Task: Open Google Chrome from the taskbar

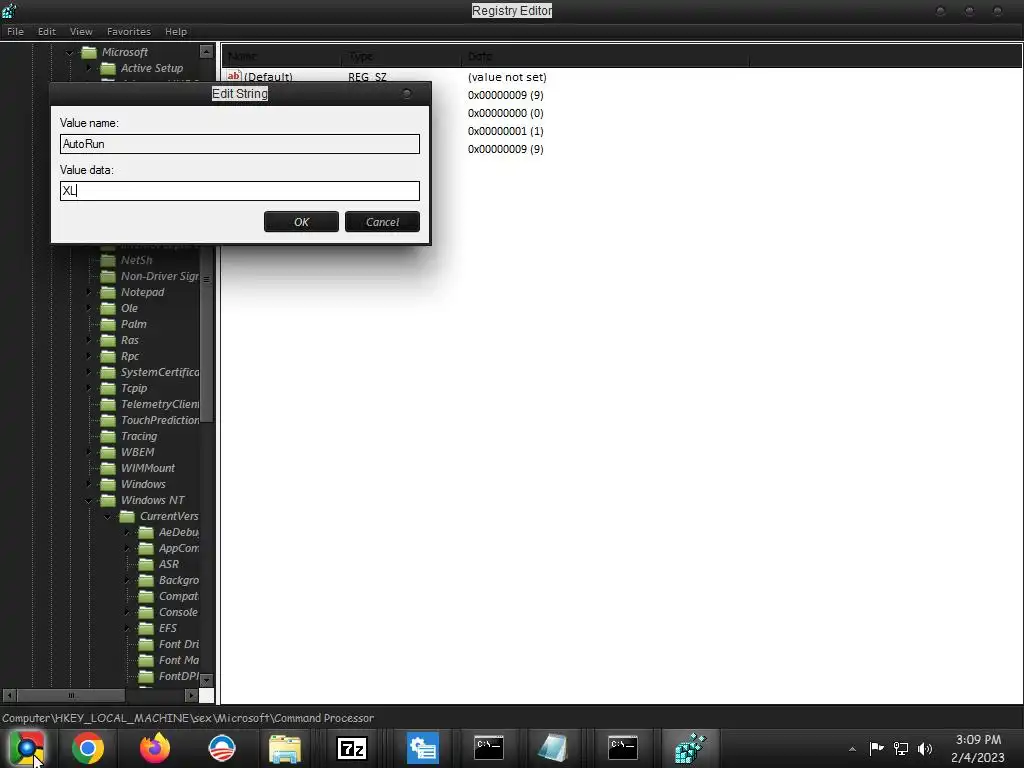Action: coord(88,748)
